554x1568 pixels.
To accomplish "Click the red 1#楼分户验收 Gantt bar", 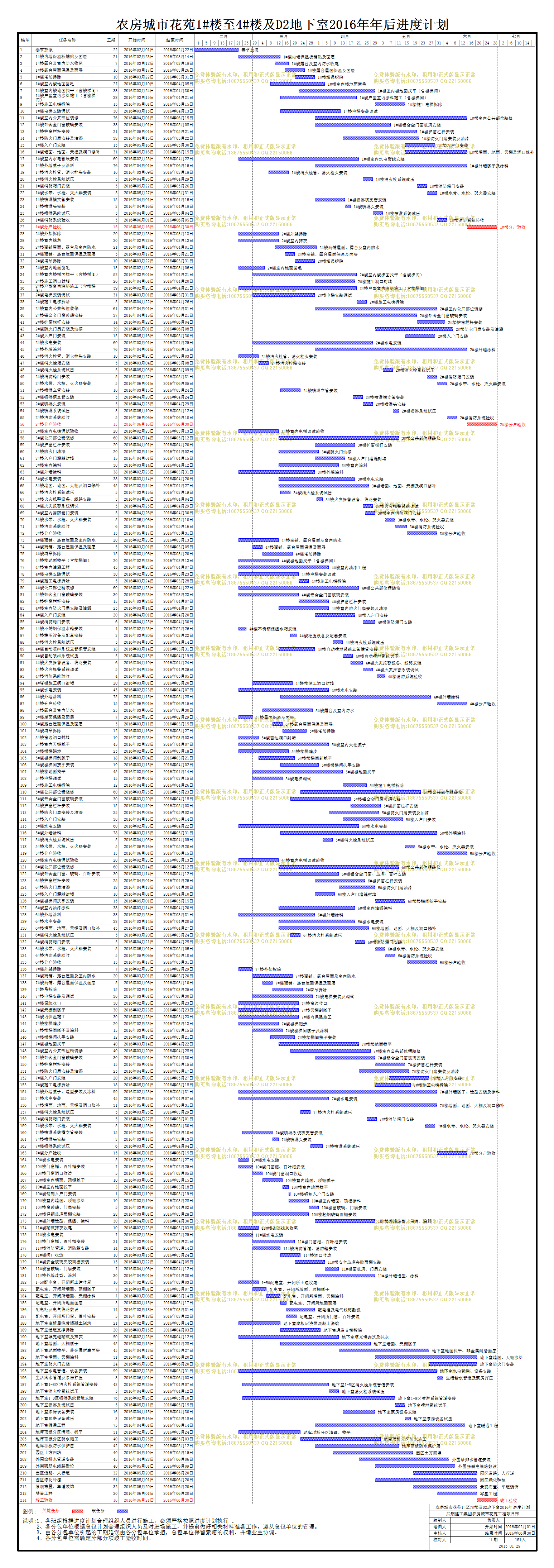I will (x=482, y=227).
